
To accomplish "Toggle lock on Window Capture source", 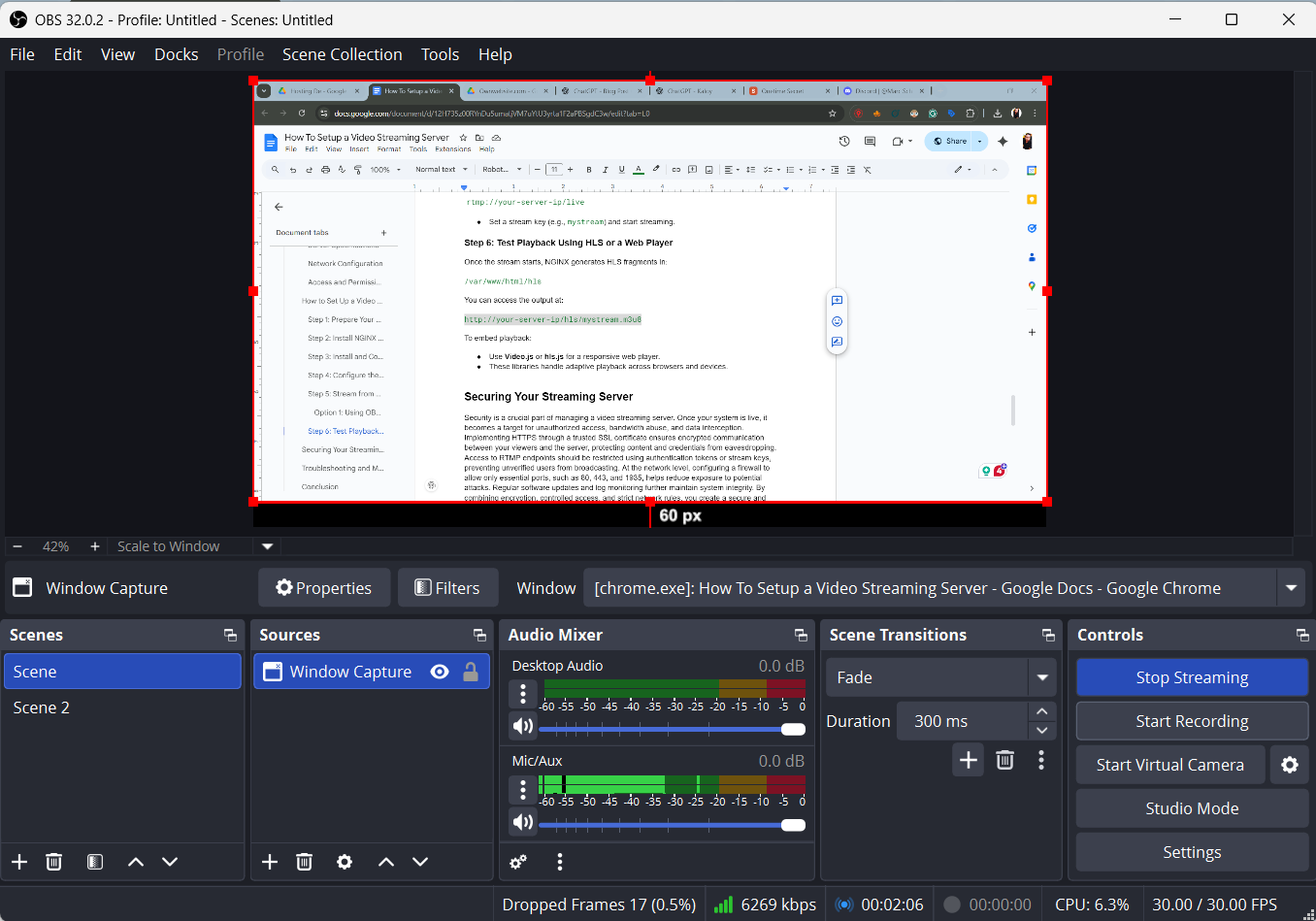I will pyautogui.click(x=471, y=672).
